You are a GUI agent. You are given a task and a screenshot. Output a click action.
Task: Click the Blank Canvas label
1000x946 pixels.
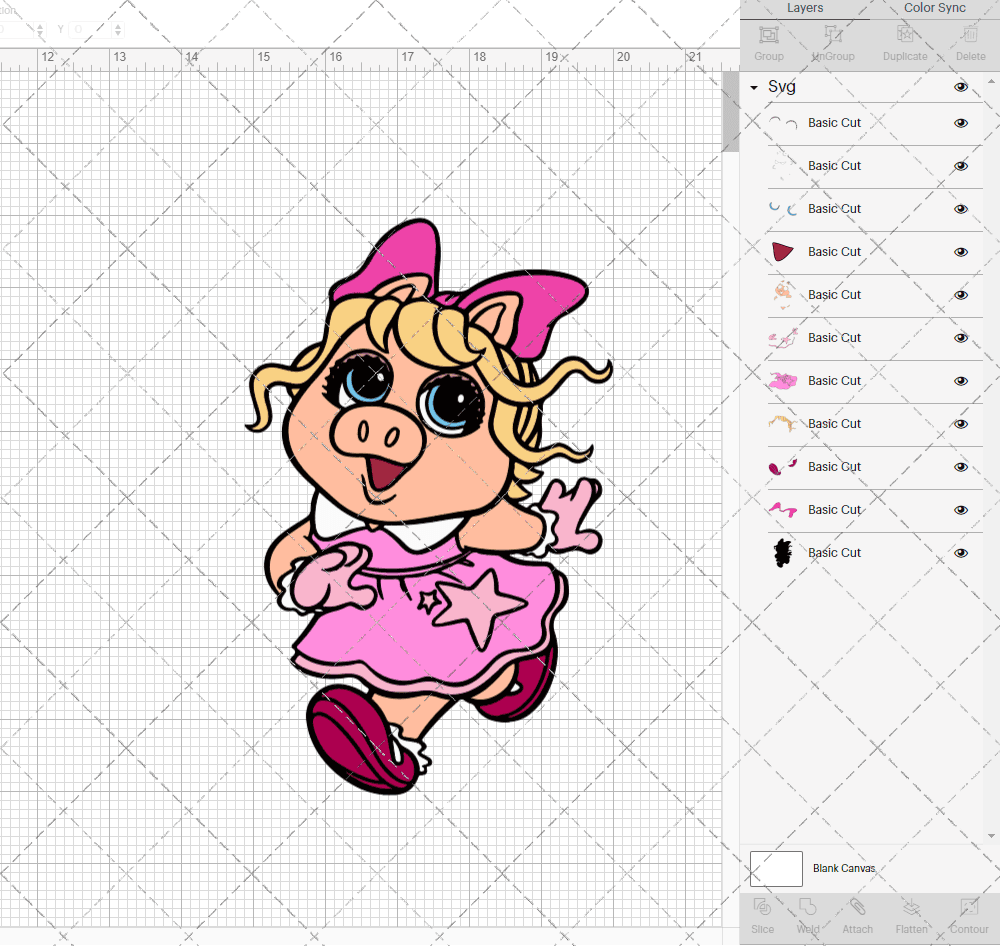[844, 869]
